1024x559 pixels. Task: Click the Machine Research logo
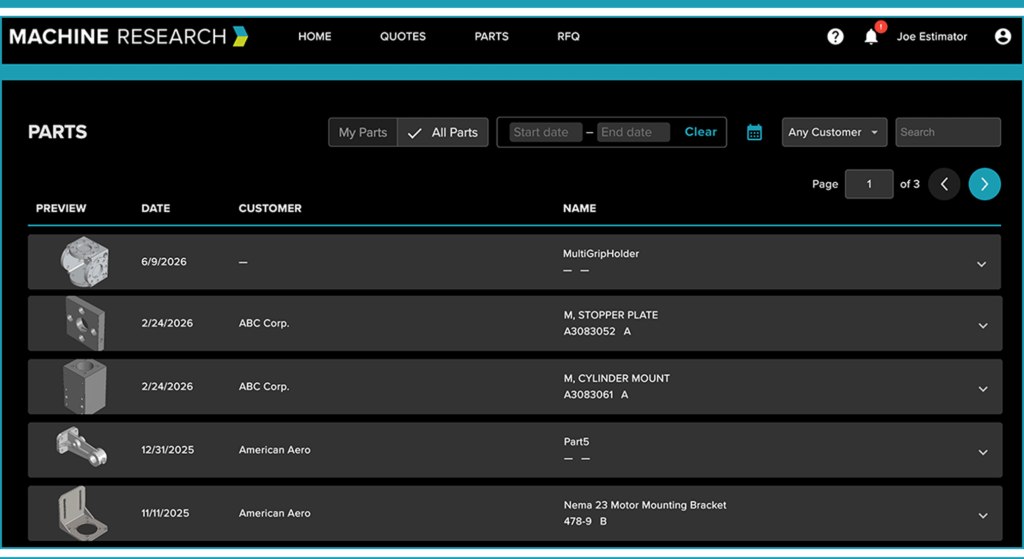pyautogui.click(x=129, y=37)
